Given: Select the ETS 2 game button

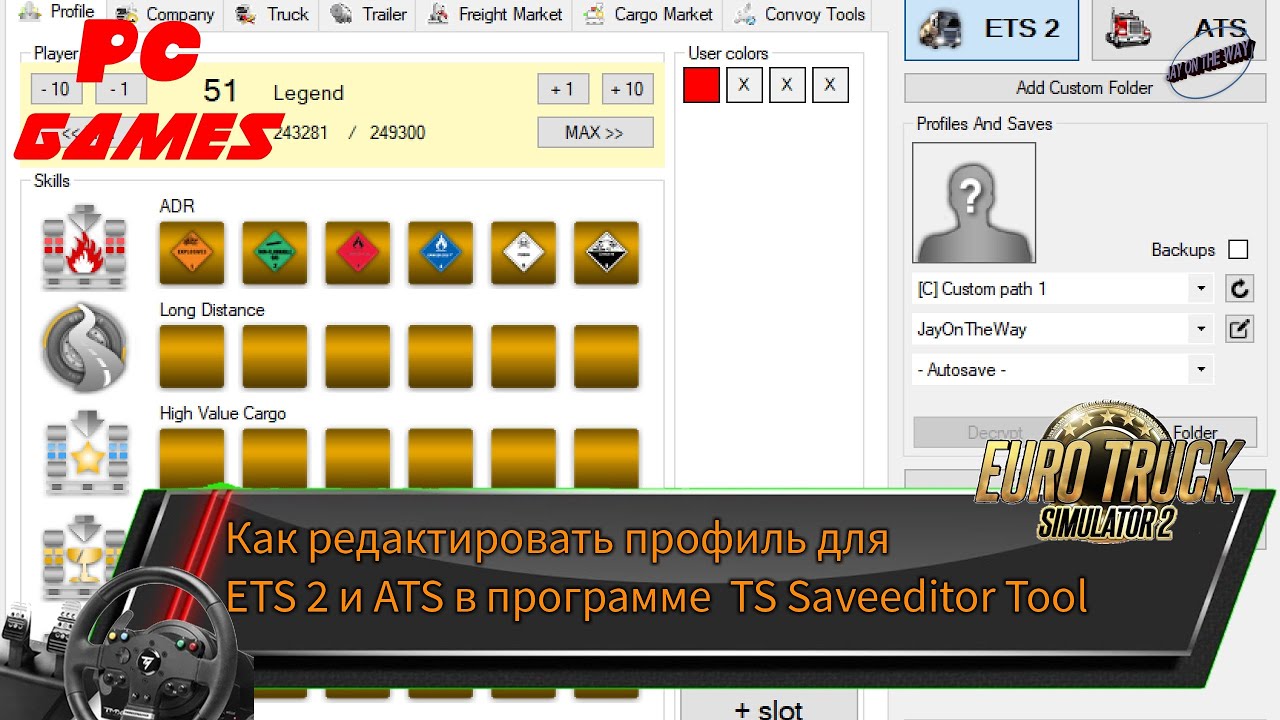Looking at the screenshot, I should coord(992,29).
